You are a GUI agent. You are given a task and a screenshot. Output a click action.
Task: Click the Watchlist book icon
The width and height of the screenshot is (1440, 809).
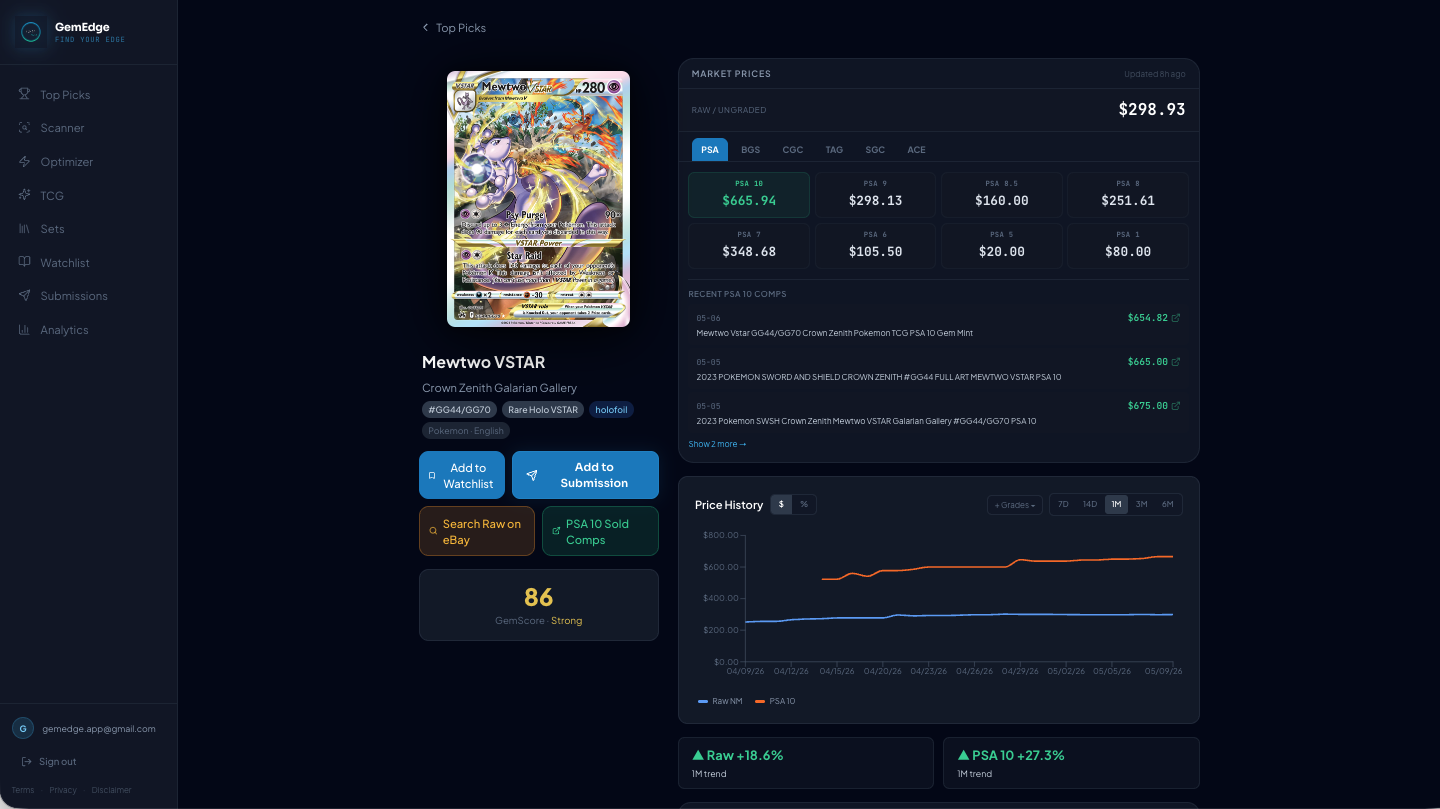point(24,262)
